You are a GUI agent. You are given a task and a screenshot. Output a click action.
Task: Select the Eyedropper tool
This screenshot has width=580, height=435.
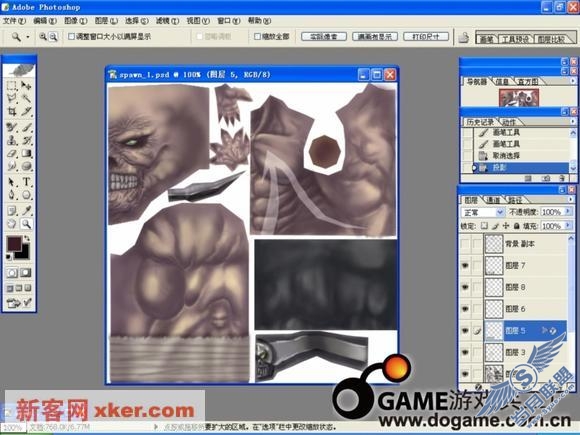point(26,211)
